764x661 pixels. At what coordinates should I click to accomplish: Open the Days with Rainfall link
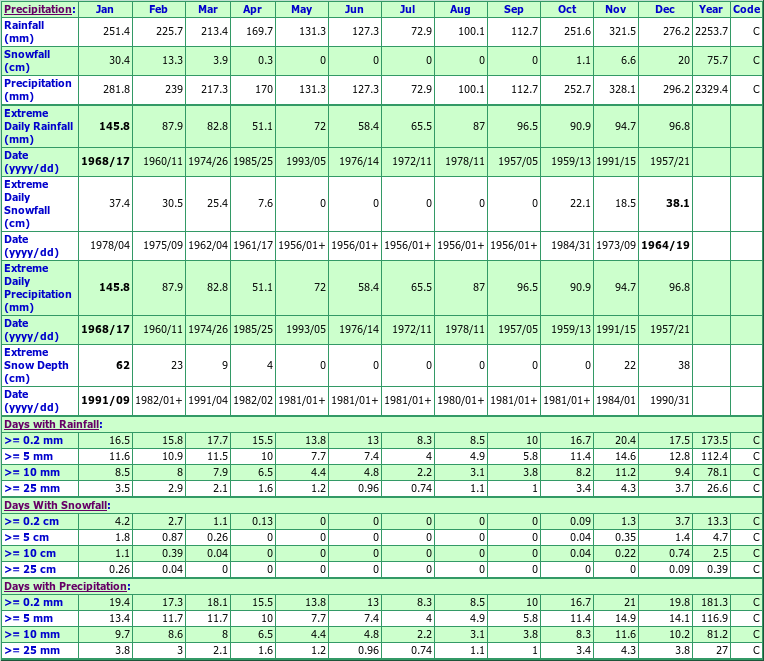tap(51, 424)
